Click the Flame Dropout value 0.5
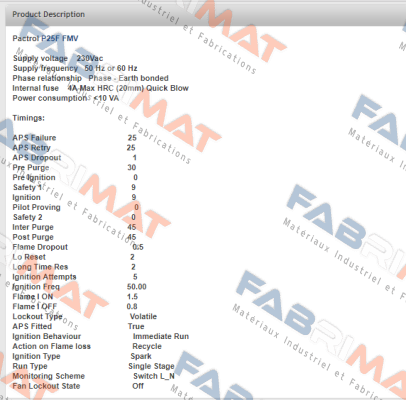 138,247
